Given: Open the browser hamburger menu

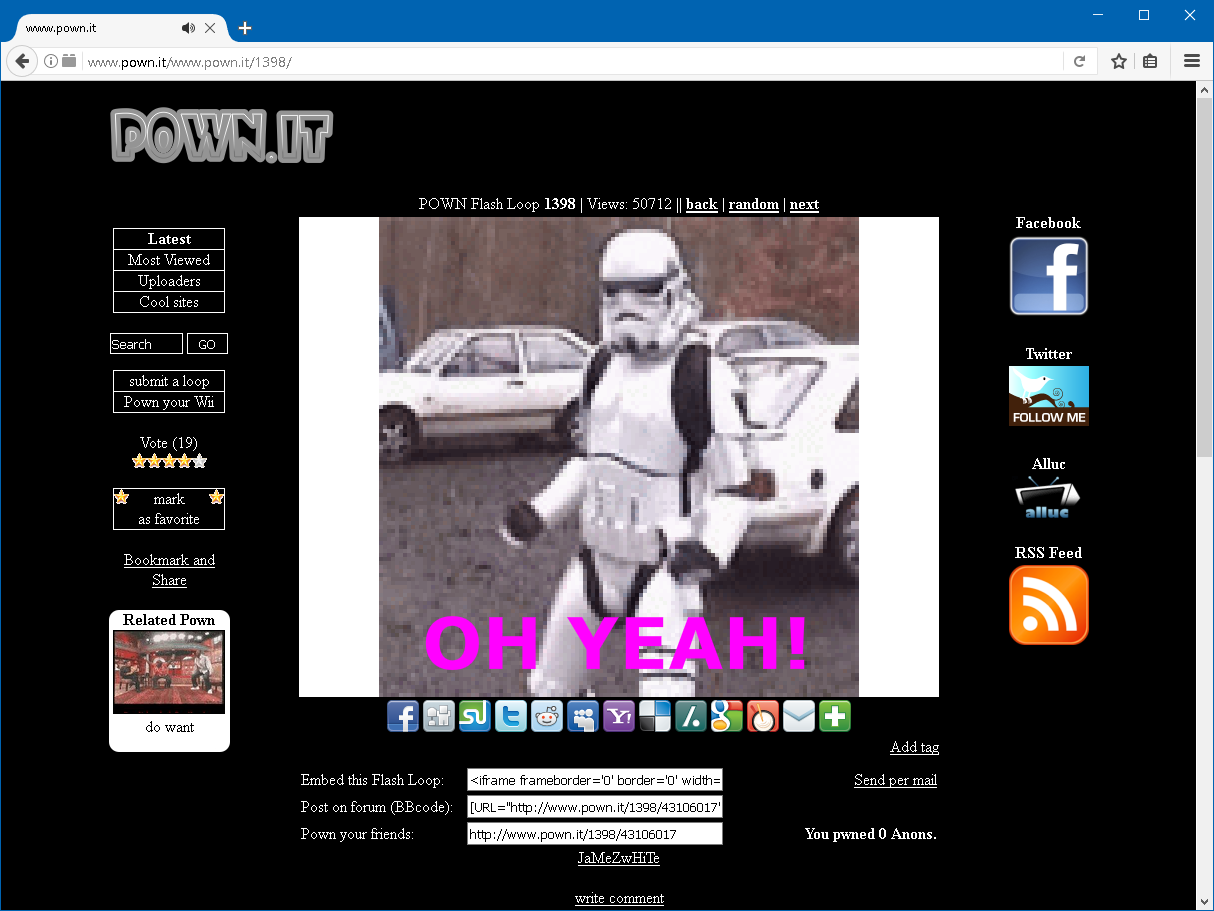Looking at the screenshot, I should (x=1191, y=62).
